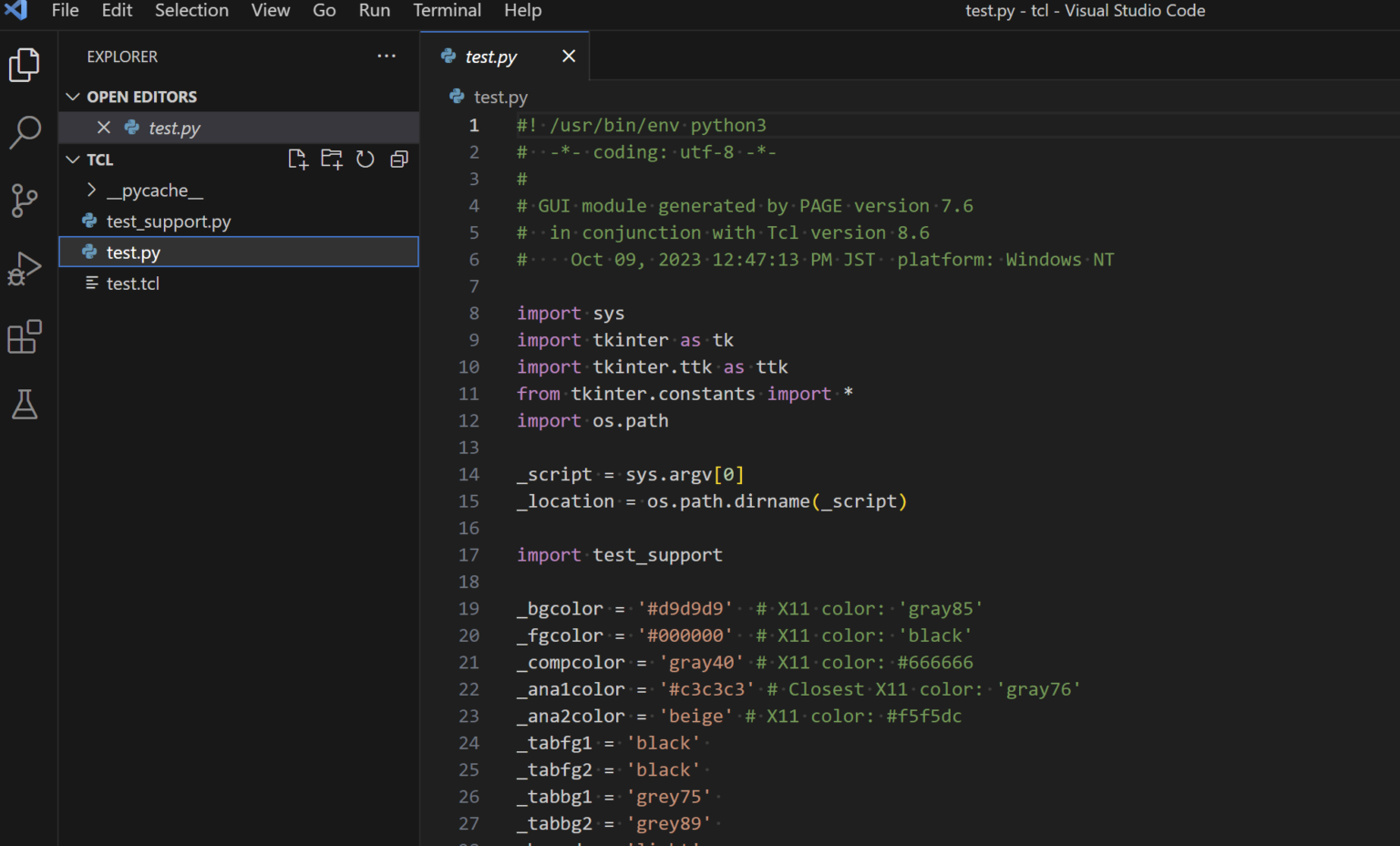Create a new folder in the TCL folder
Viewport: 1400px width, 846px height.
332,159
